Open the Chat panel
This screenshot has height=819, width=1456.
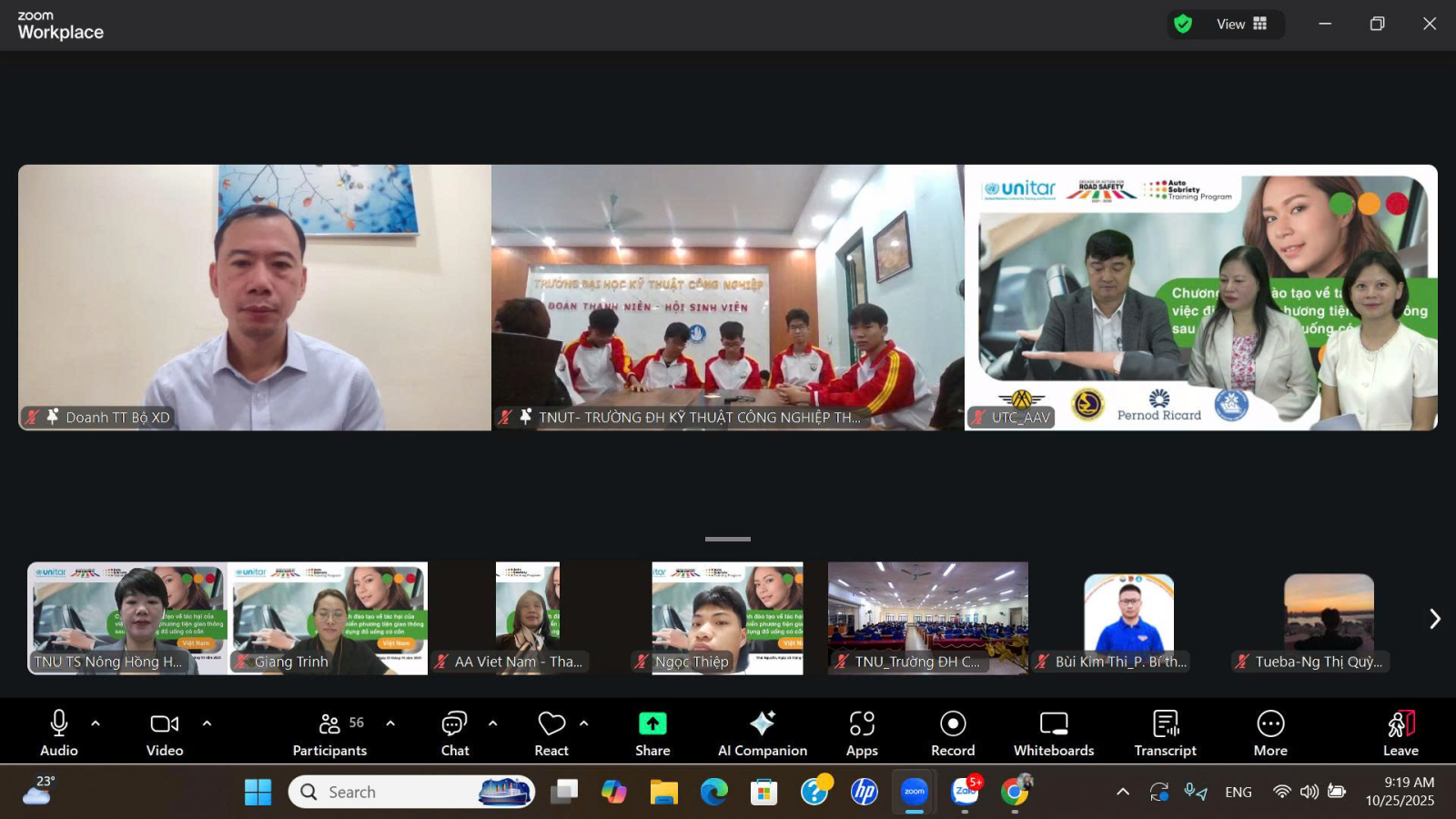(x=454, y=733)
